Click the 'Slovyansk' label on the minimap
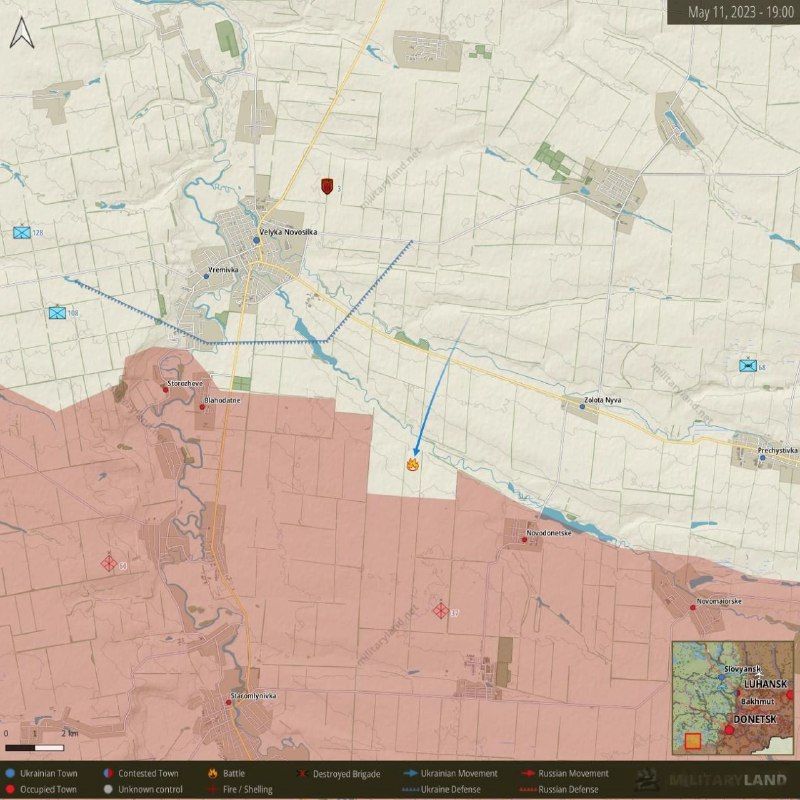 coord(742,669)
